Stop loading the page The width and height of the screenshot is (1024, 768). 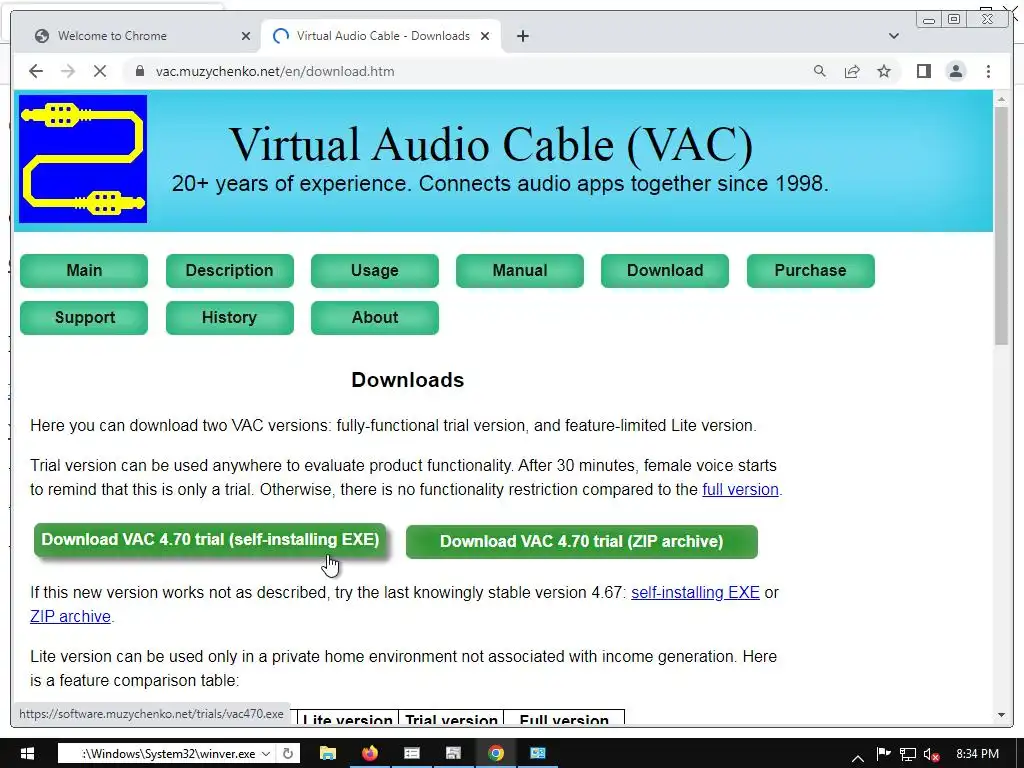100,71
